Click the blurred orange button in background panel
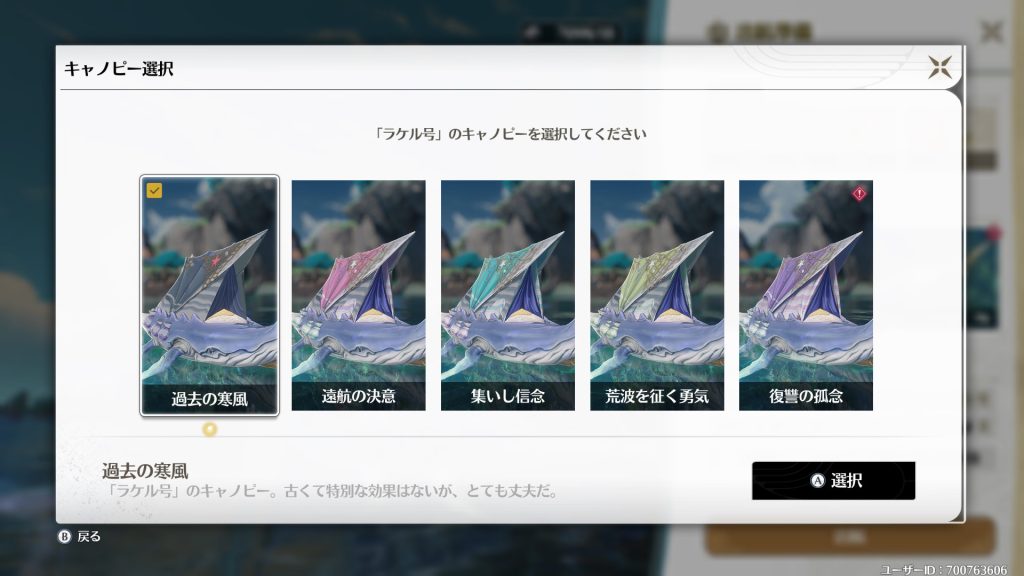Image resolution: width=1024 pixels, height=576 pixels. tap(850, 537)
